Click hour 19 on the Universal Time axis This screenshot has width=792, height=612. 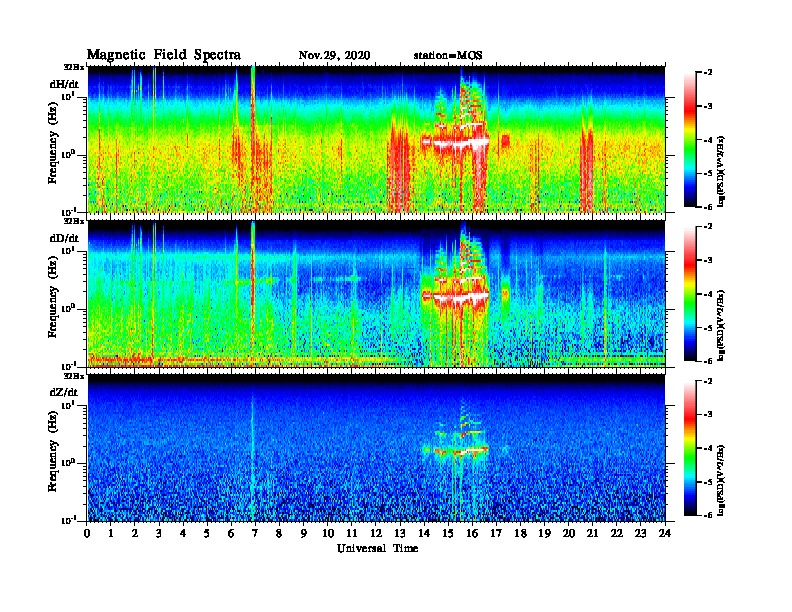544,534
